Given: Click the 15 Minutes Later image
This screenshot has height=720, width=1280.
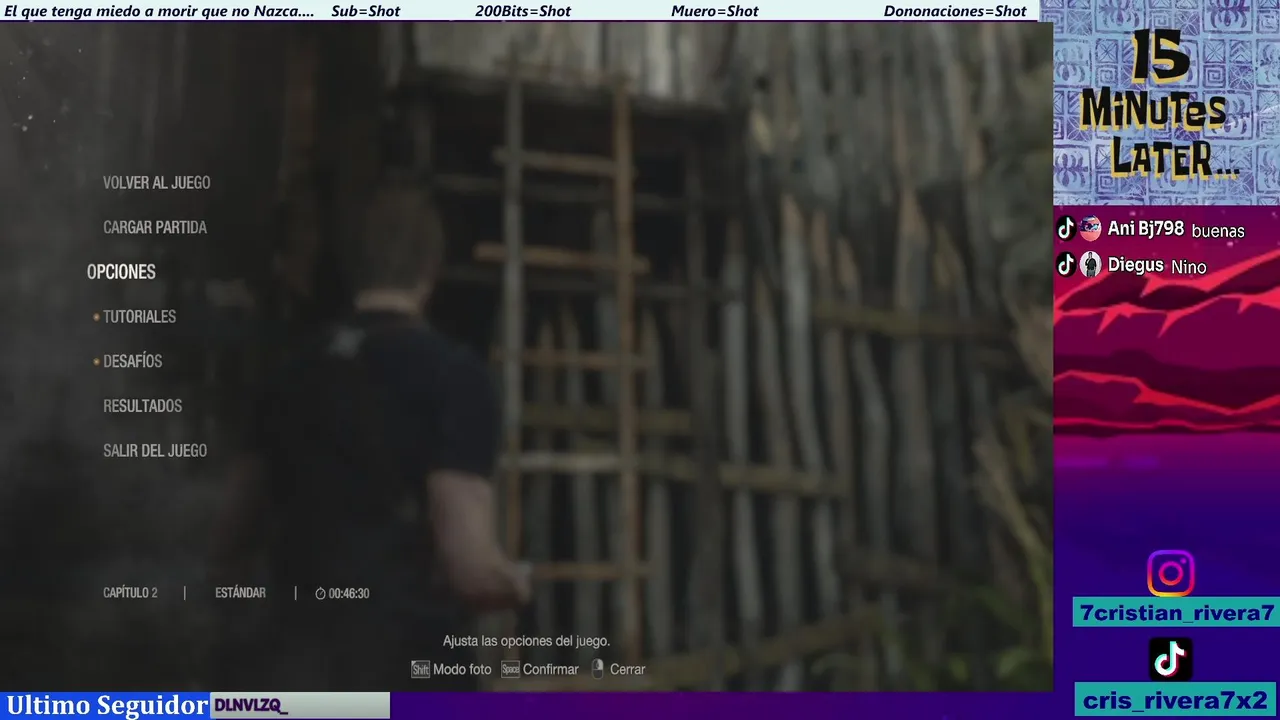Looking at the screenshot, I should point(1166,104).
